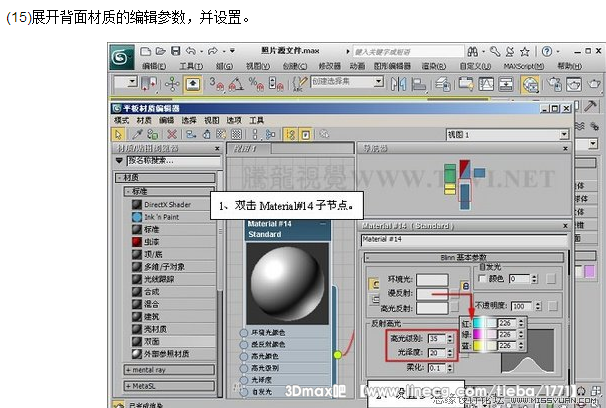Click the 高光反射 color swatch
The height and width of the screenshot is (408, 606).
click(432, 308)
